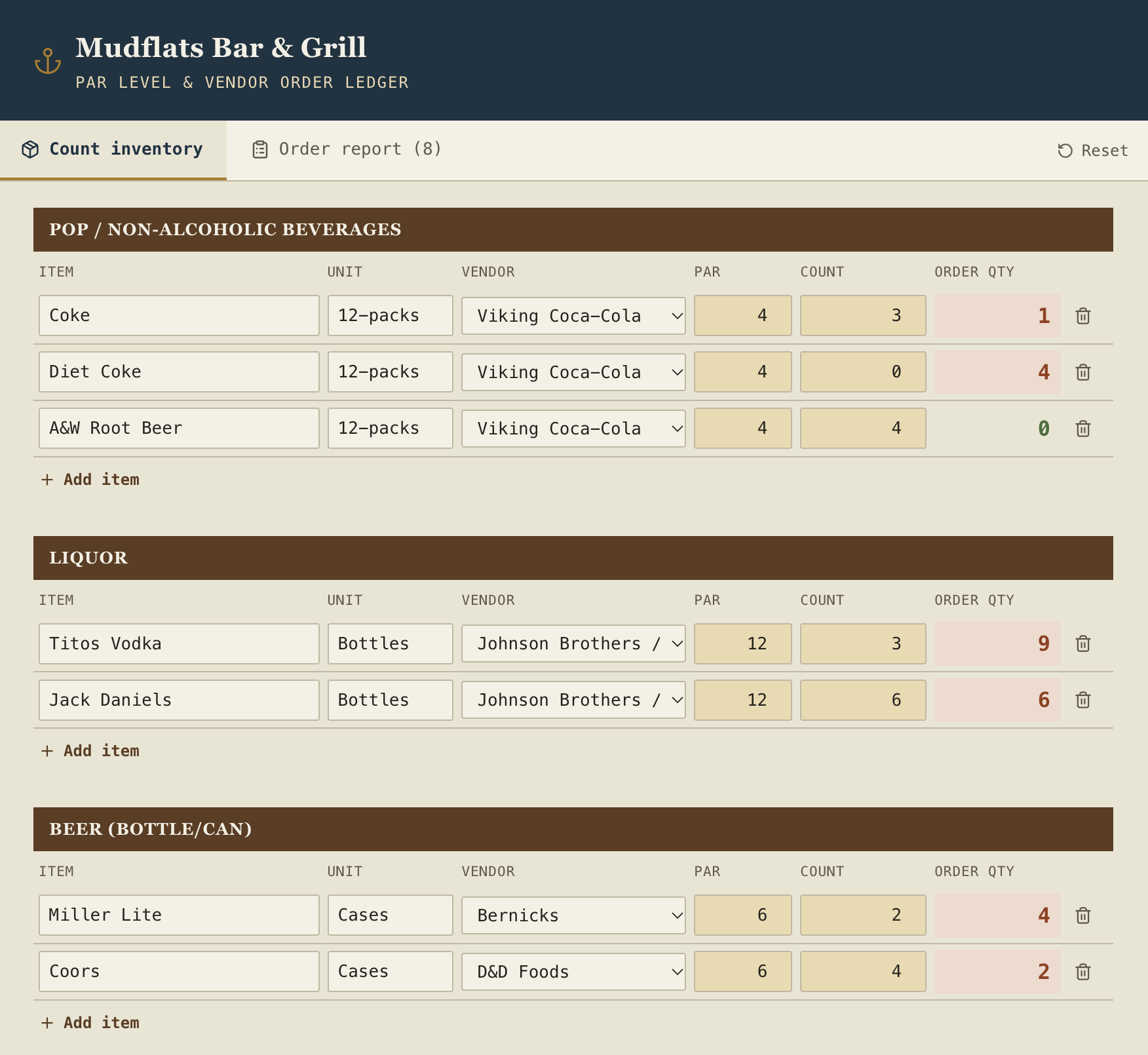Edit the unit field for Diet Coke
The image size is (1148, 1055).
[x=391, y=372]
